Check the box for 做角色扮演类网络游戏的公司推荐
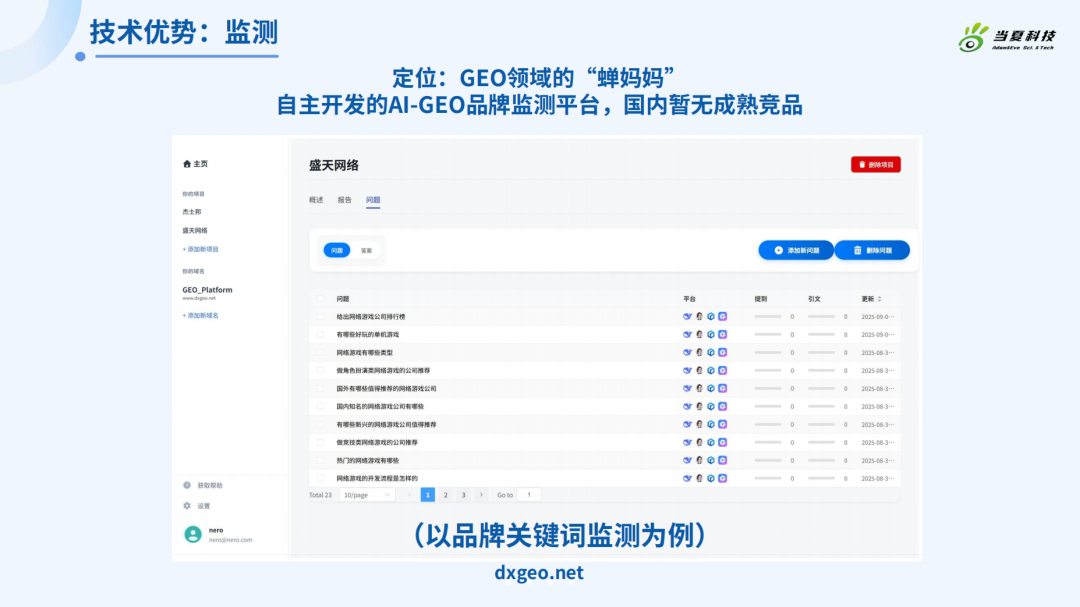 pos(320,371)
